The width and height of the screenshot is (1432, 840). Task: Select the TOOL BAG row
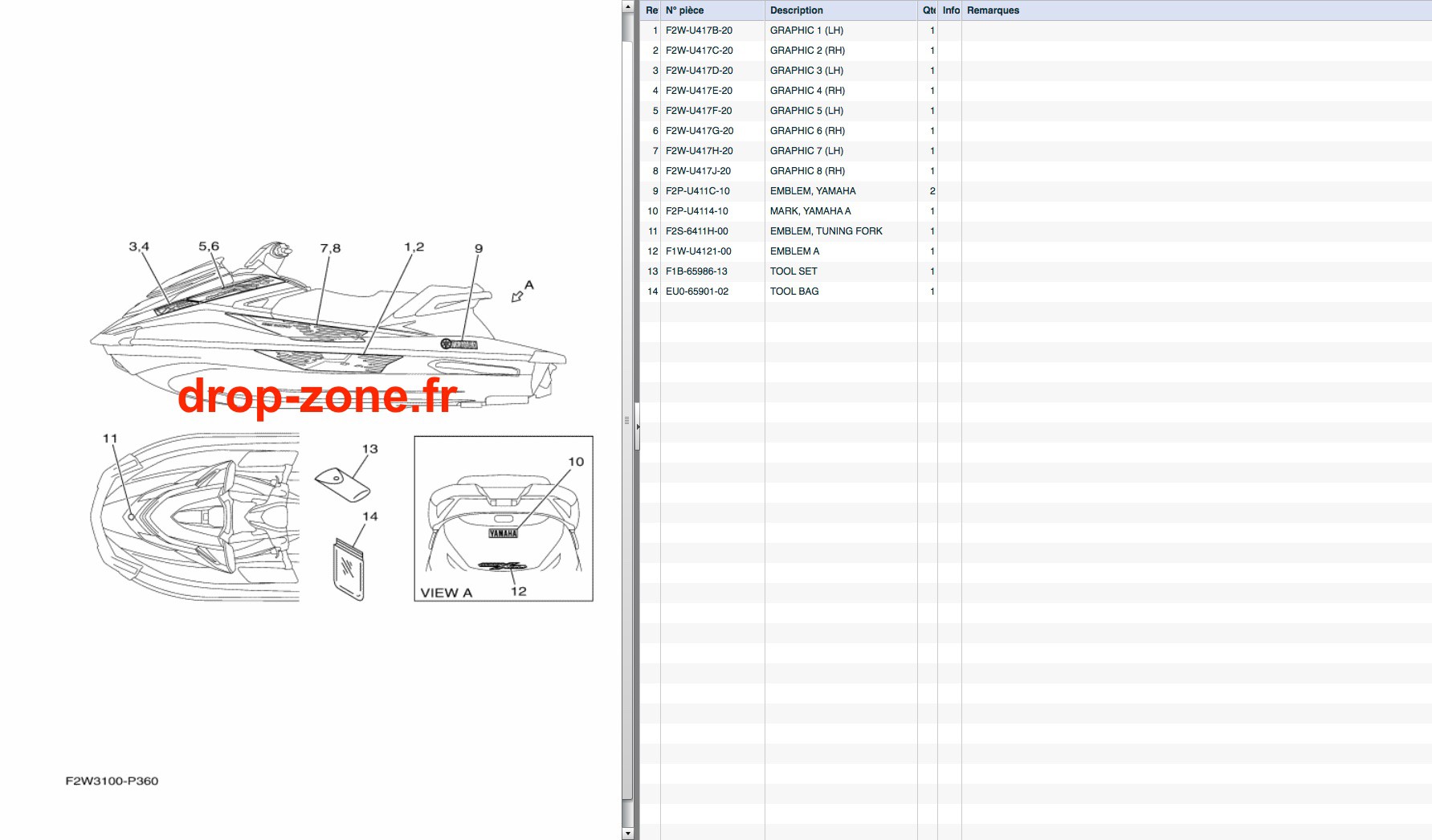pyautogui.click(x=1035, y=292)
